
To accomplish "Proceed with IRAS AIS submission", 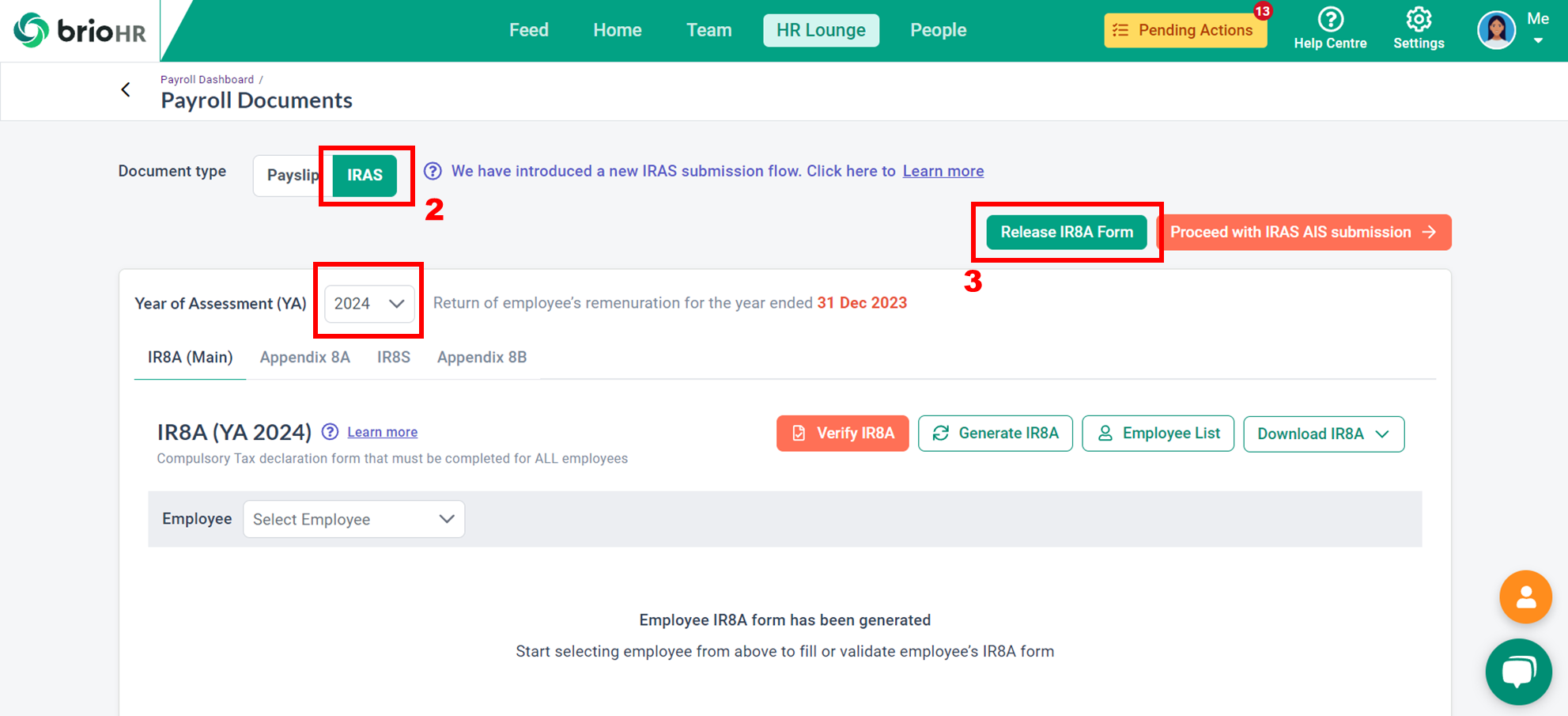I will (1304, 232).
